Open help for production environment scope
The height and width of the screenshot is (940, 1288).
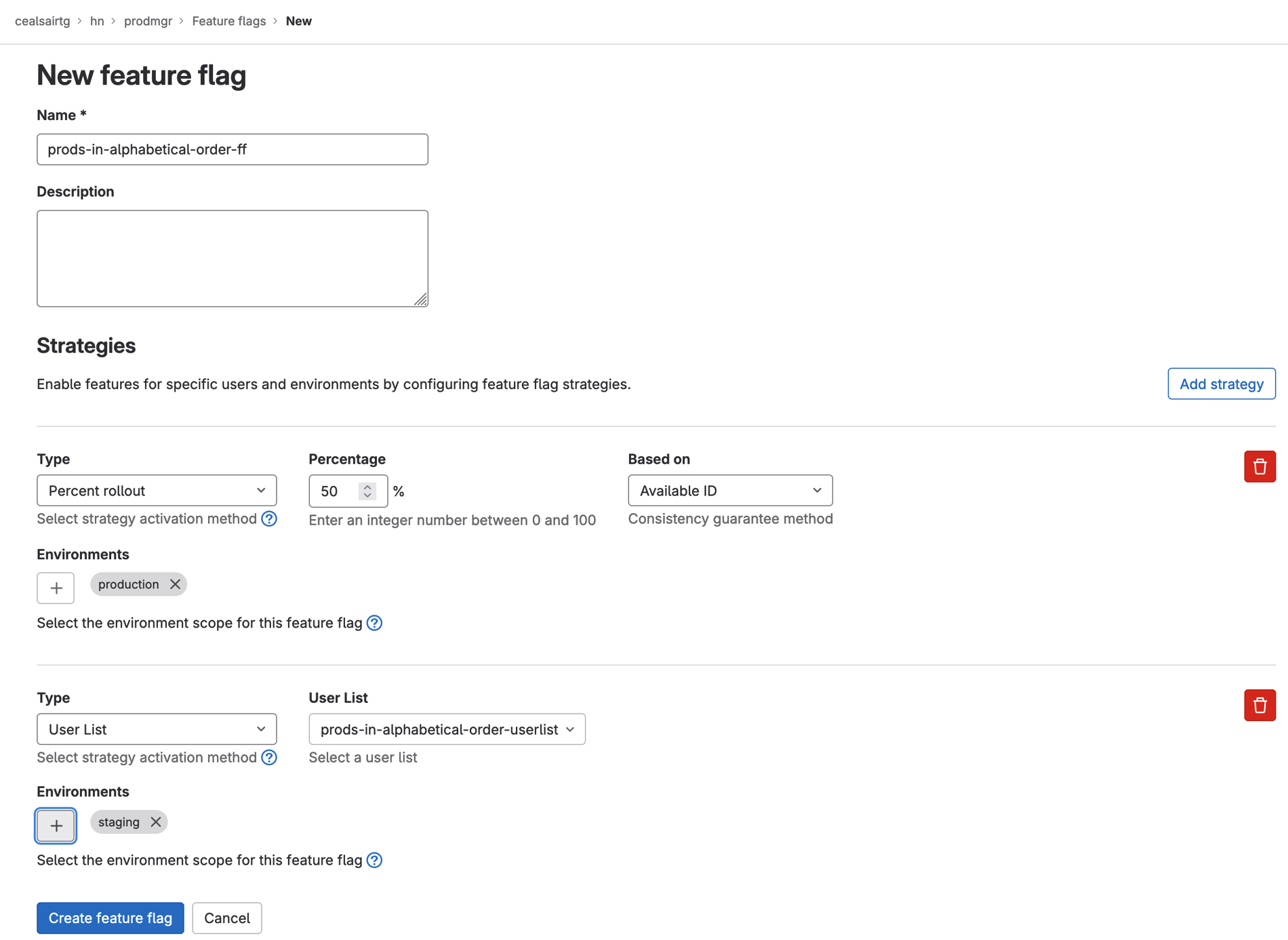374,623
